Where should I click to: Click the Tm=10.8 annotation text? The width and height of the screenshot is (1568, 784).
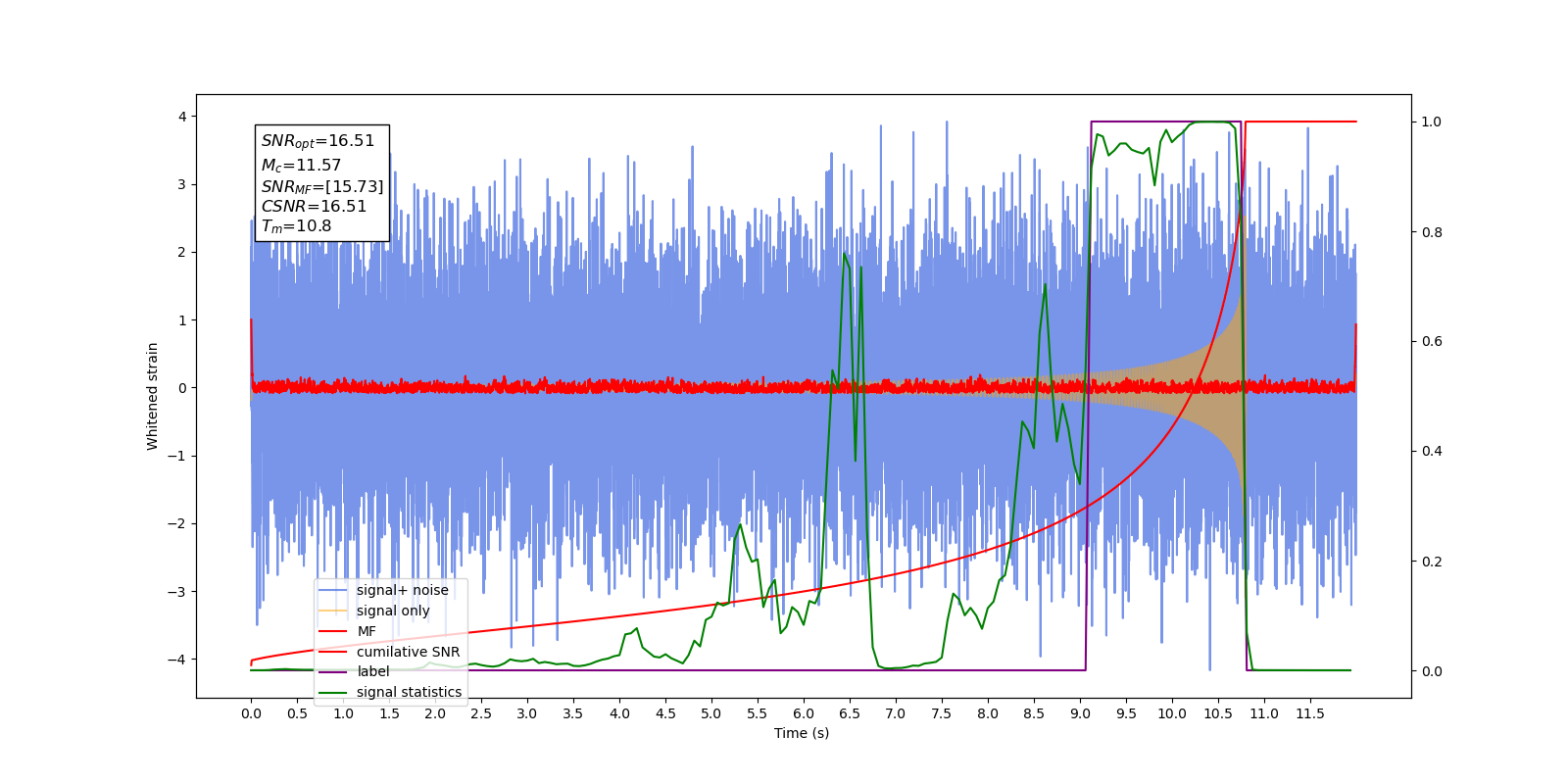click(x=296, y=226)
